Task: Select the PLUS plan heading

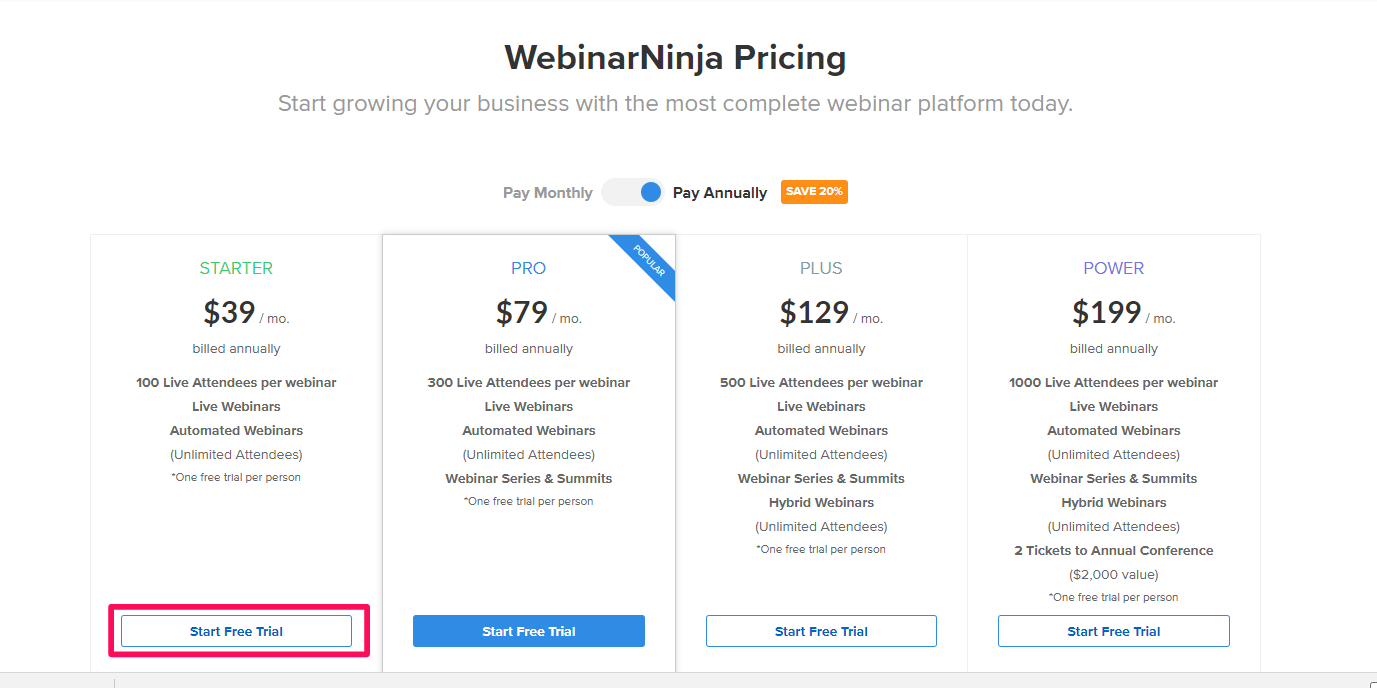Action: pos(821,267)
